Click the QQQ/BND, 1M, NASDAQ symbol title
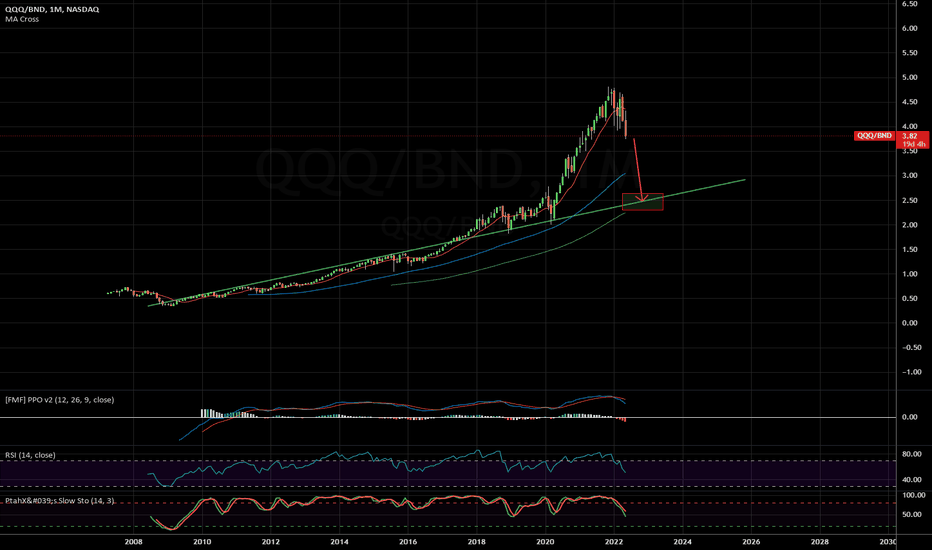The image size is (932, 550). point(52,10)
